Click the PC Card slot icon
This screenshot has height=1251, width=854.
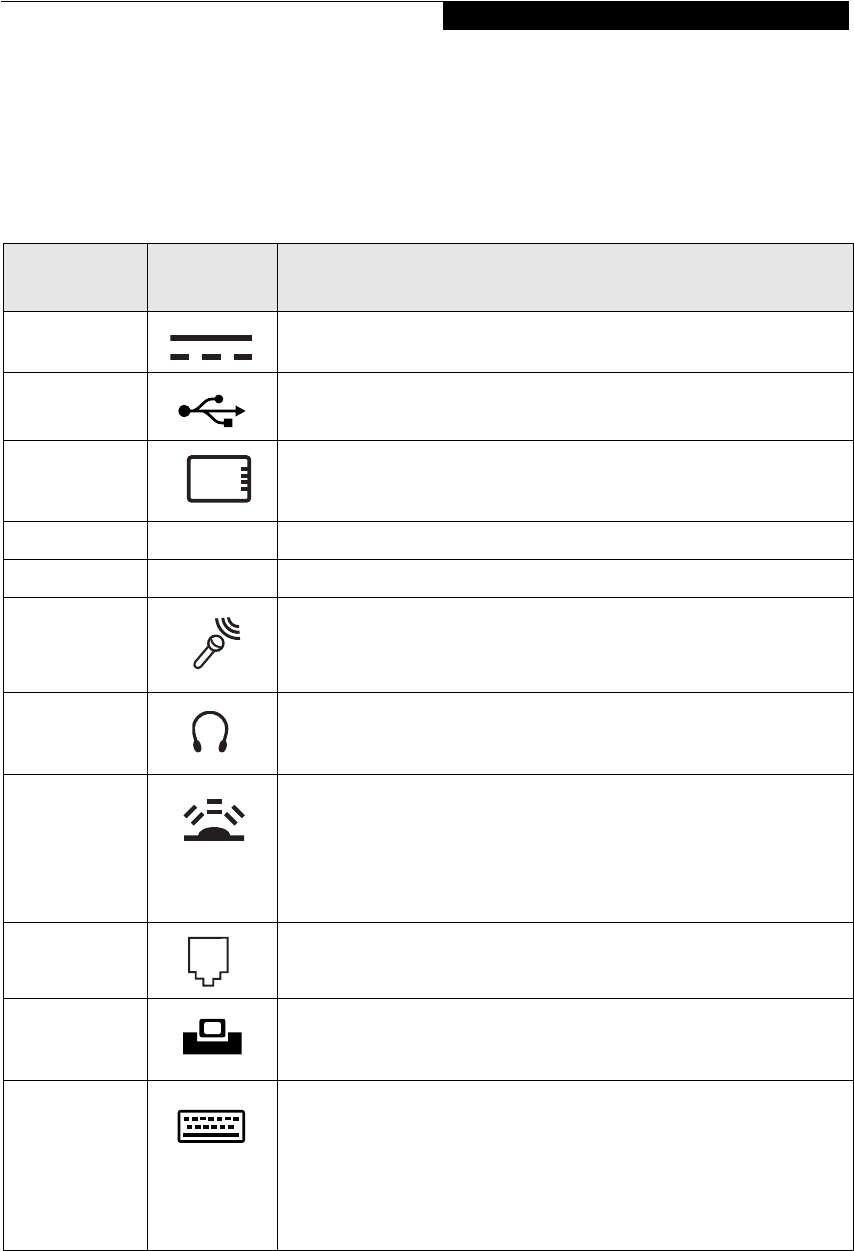(218, 478)
